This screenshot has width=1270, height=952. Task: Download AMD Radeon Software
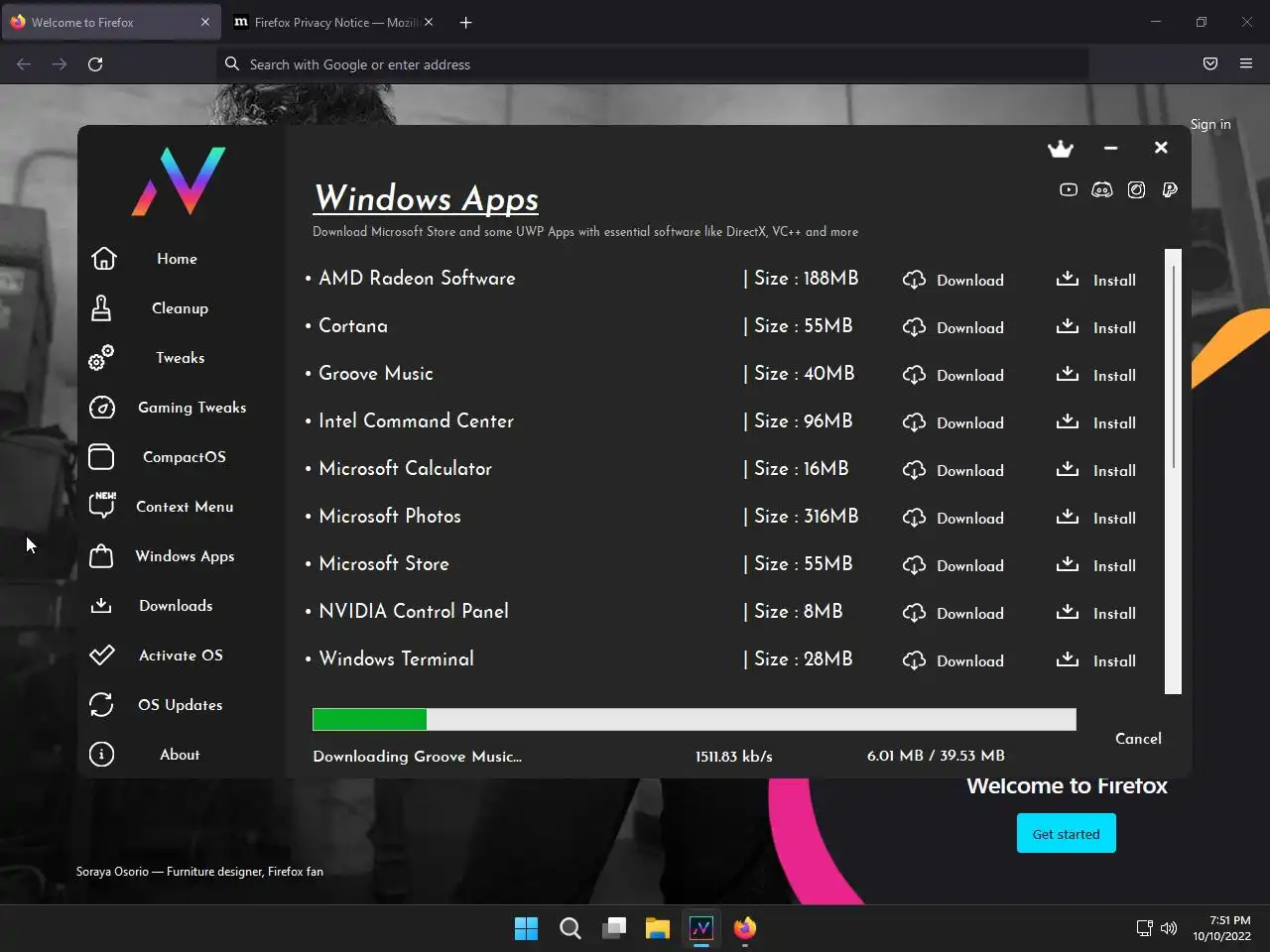click(x=953, y=280)
